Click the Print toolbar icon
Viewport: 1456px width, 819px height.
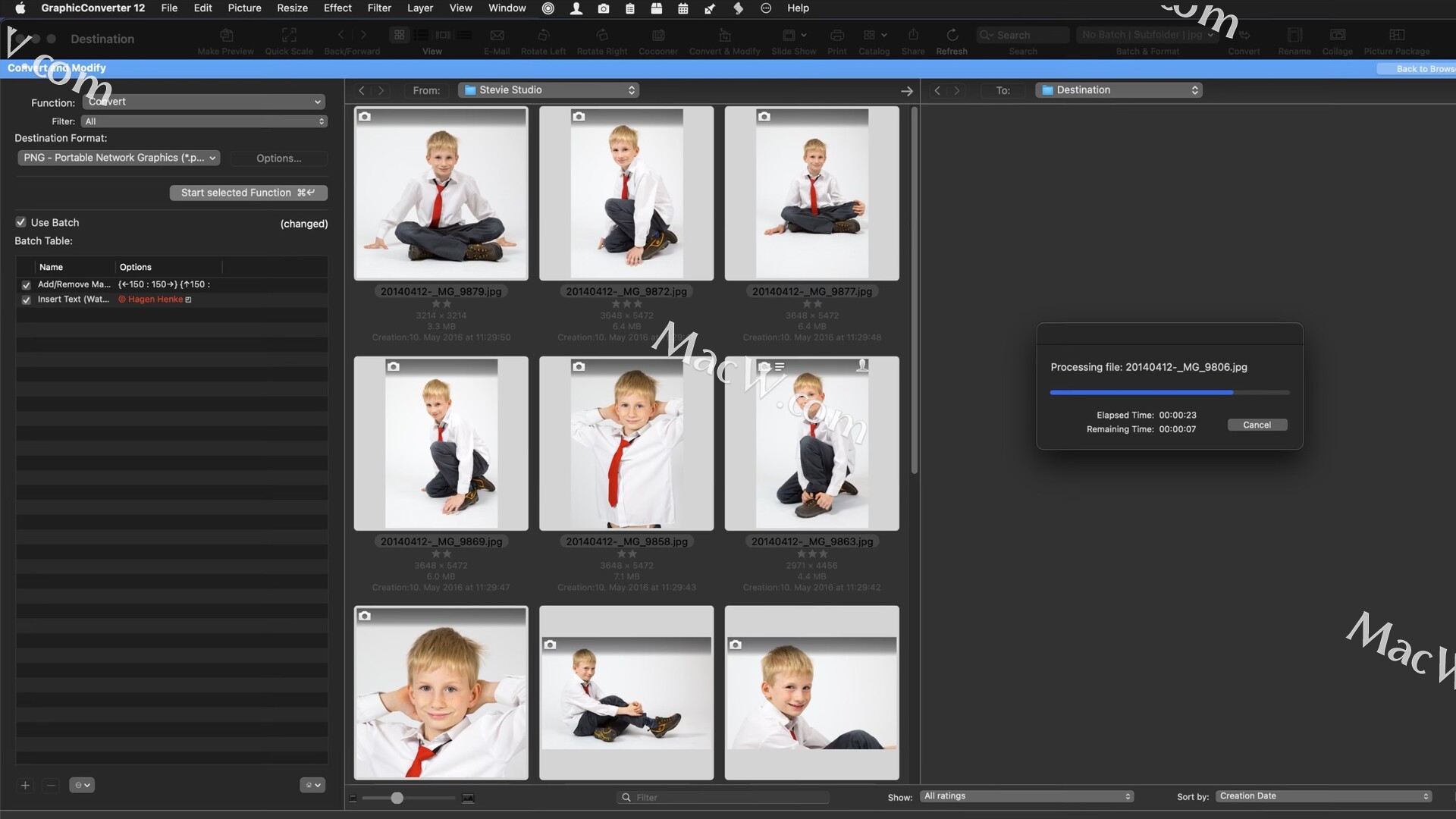[x=837, y=35]
